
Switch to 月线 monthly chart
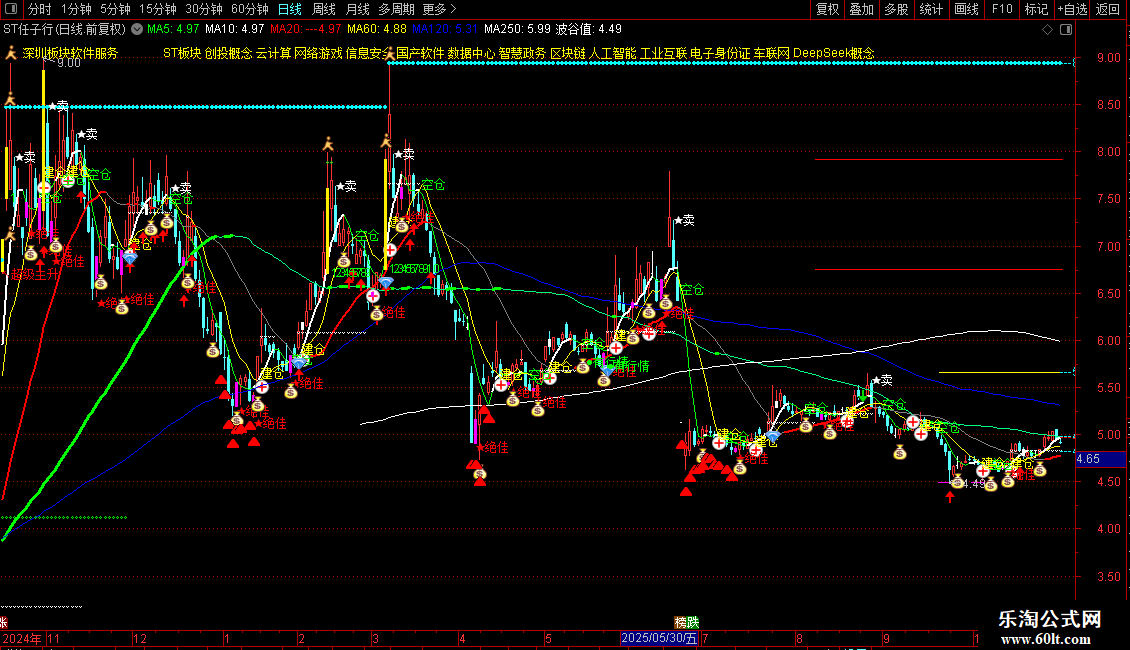tap(357, 9)
